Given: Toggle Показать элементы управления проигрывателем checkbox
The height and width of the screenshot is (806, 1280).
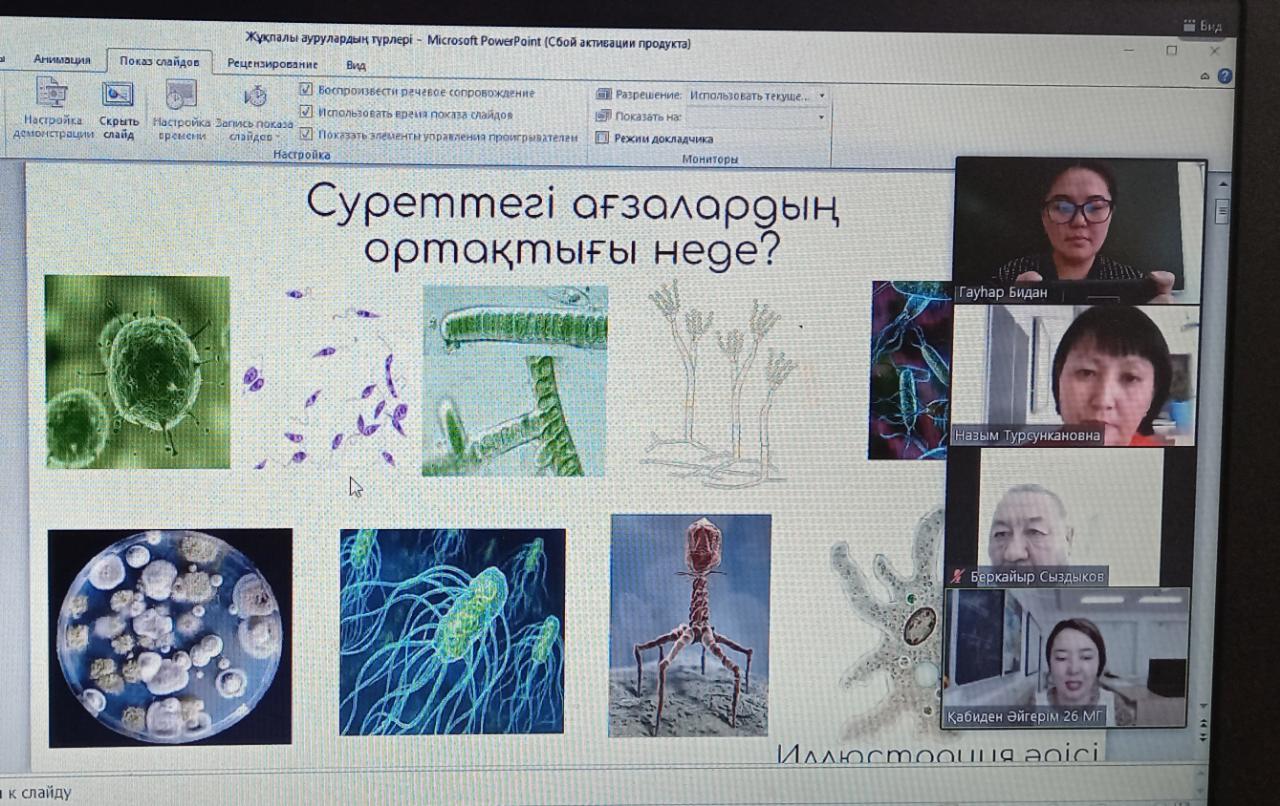Looking at the screenshot, I should click(x=306, y=134).
